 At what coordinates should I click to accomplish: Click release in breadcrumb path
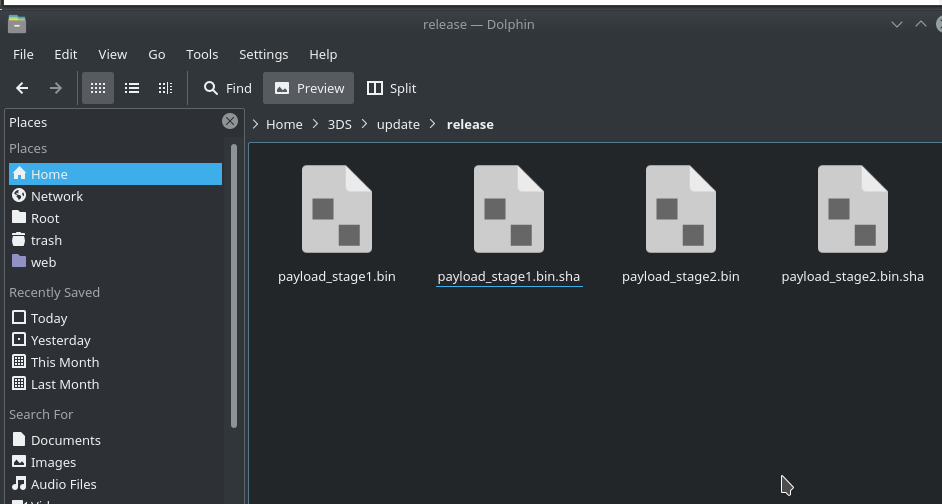pyautogui.click(x=470, y=124)
